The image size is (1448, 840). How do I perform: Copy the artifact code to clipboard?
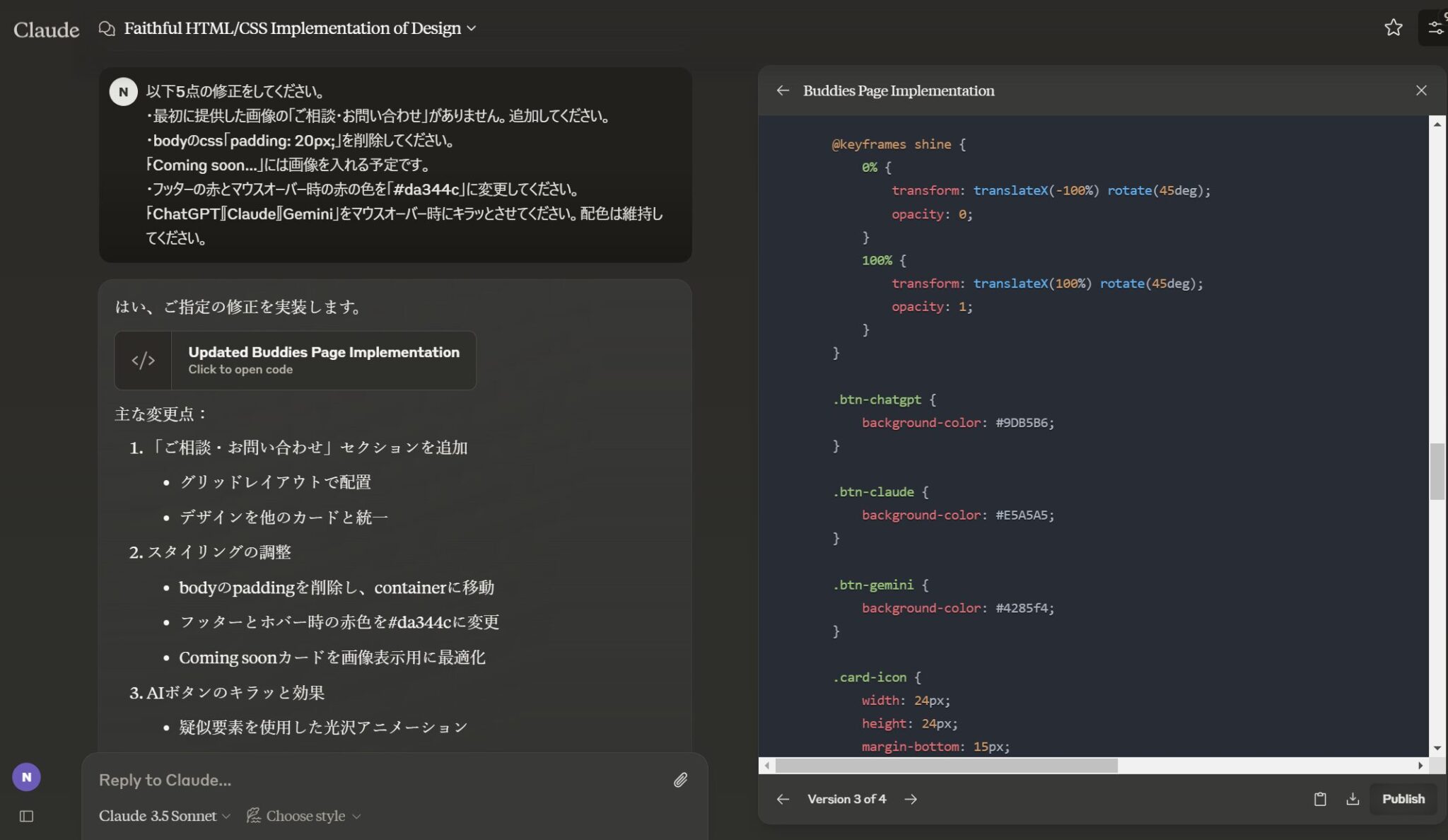click(1319, 798)
